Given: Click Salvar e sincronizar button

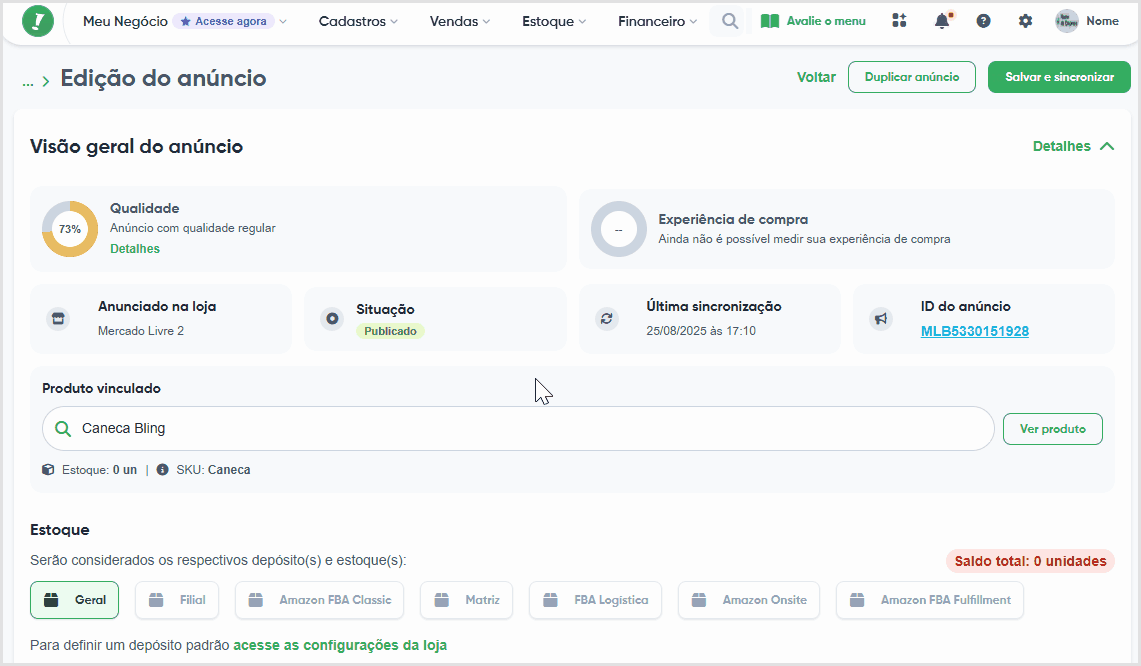Looking at the screenshot, I should [x=1060, y=77].
